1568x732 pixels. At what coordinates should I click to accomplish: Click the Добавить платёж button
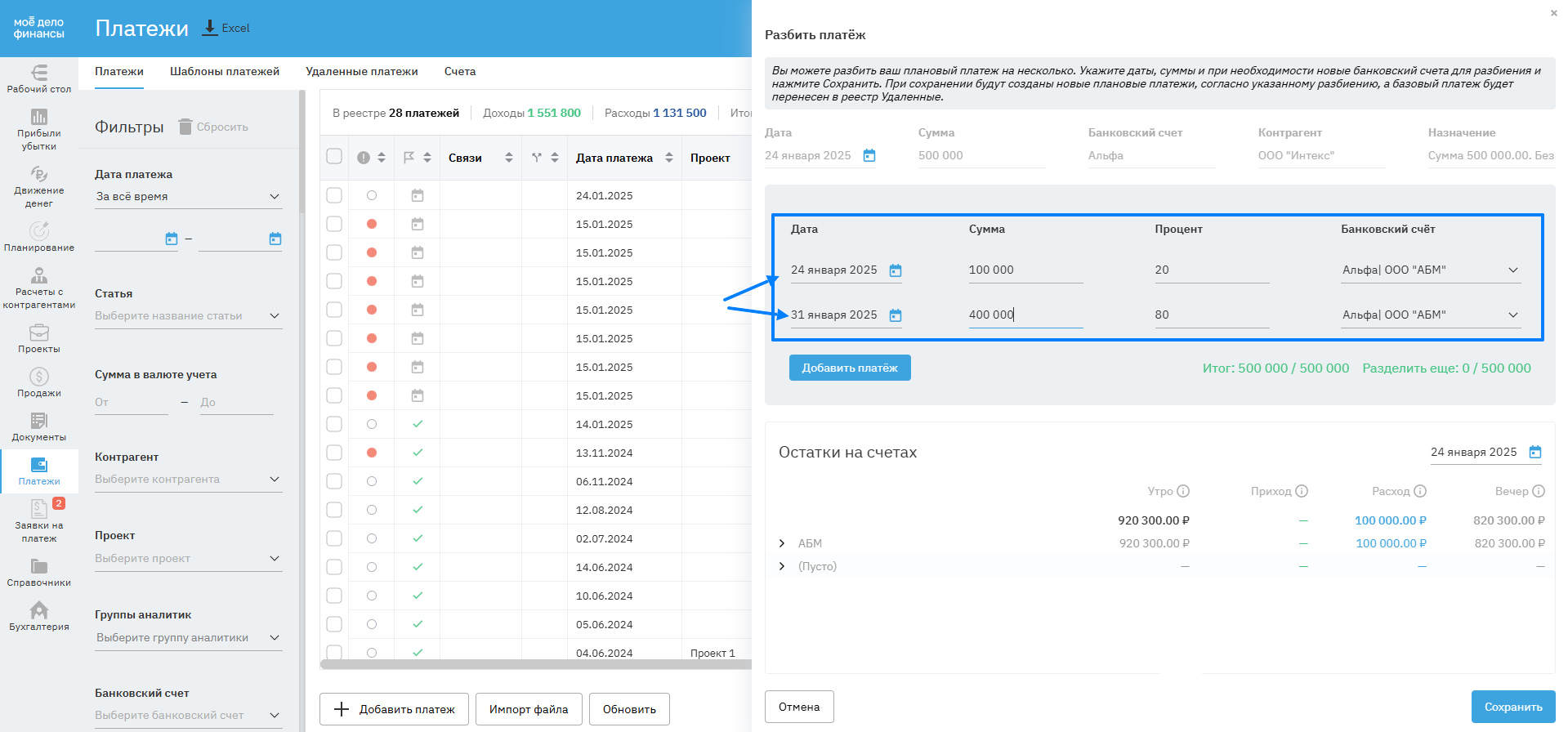(x=849, y=368)
